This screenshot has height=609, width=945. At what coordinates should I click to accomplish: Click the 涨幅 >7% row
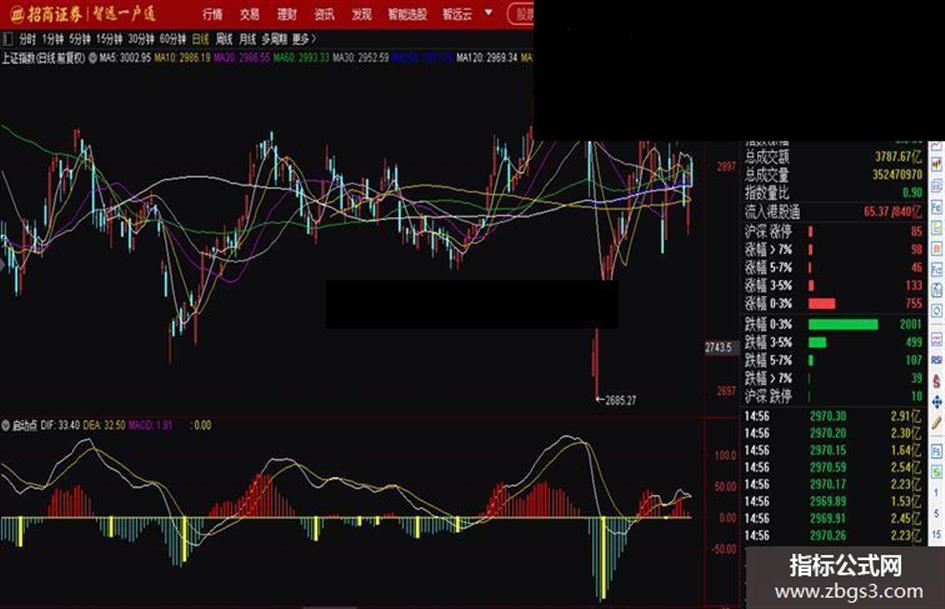coord(834,249)
